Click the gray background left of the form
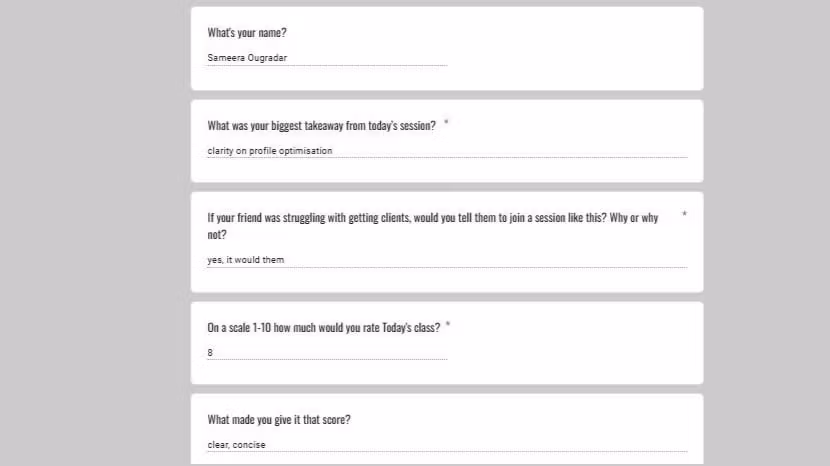Image resolution: width=830 pixels, height=466 pixels. 95,233
